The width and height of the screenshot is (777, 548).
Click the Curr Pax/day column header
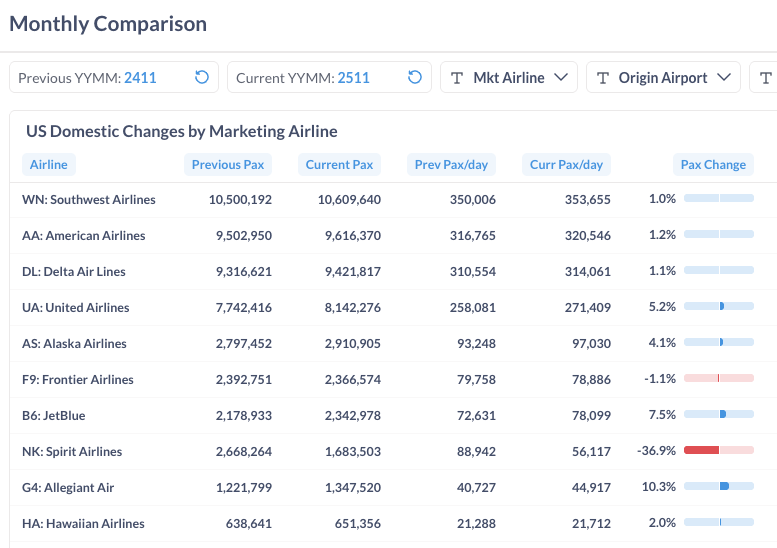[x=566, y=165]
